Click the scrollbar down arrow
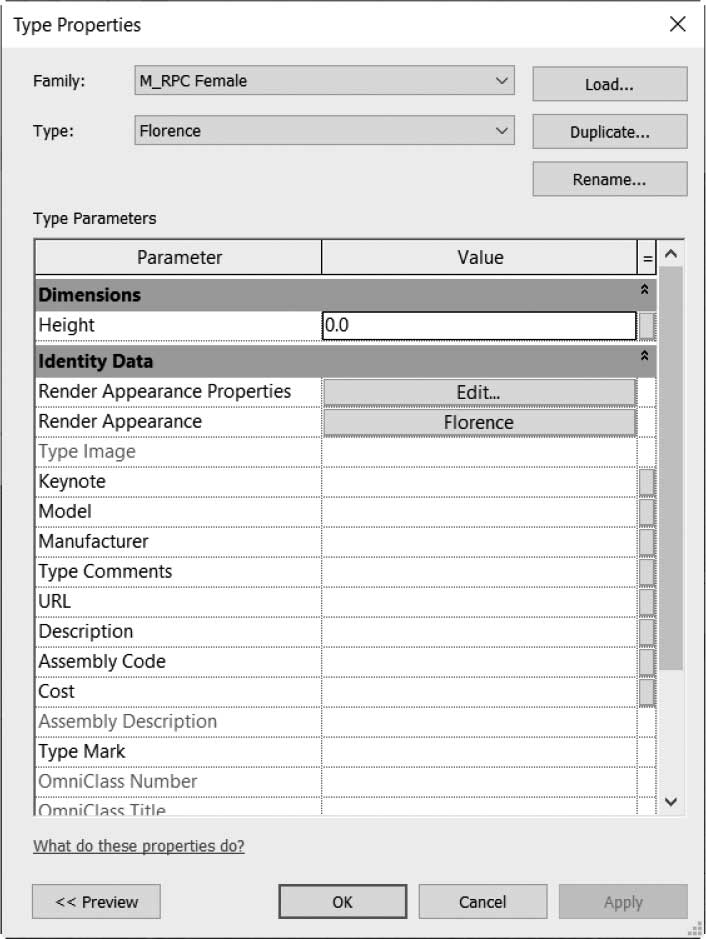 coord(671,801)
